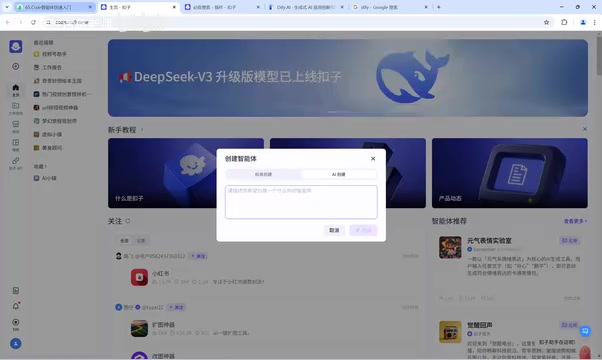Viewport: 602px width, 360px height.
Task: Open the 产品动态 tutorial card
Action: [x=509, y=173]
